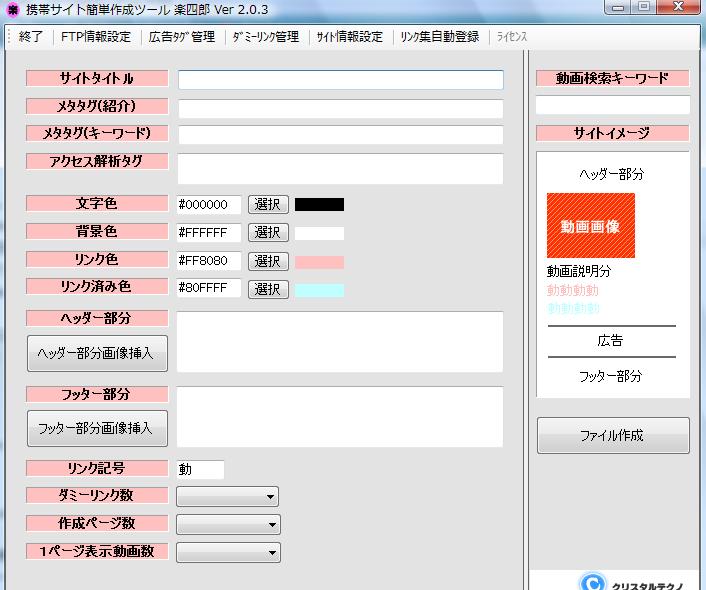Screen dimensions: 706x590
Task: Open the 作成ページ数 dropdown
Action: [x=228, y=524]
